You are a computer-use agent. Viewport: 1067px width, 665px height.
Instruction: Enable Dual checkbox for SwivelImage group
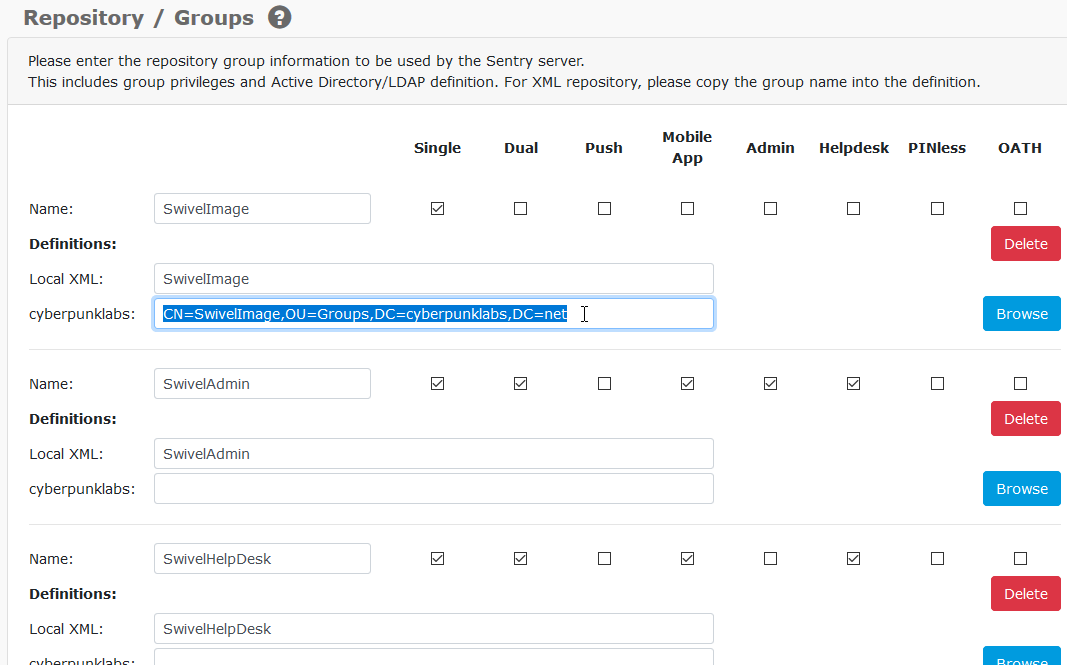tap(520, 209)
